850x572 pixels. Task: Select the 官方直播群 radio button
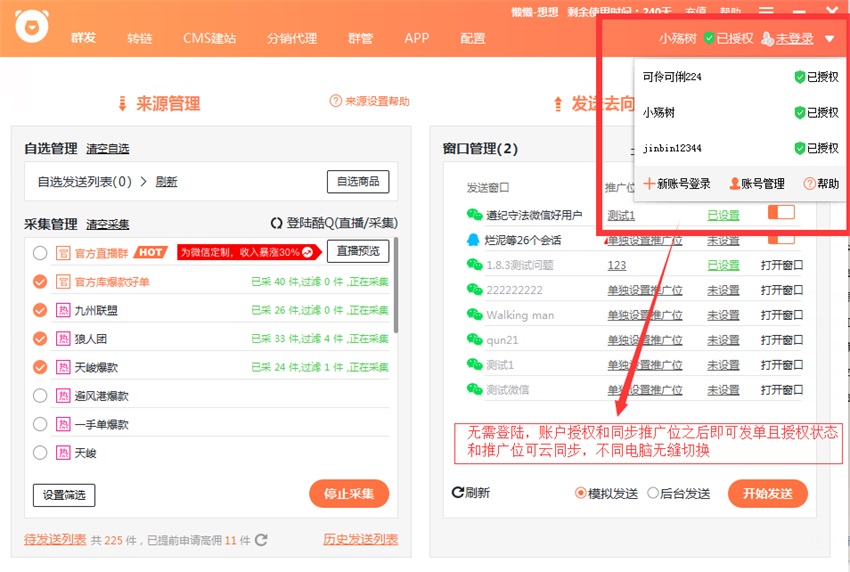pyautogui.click(x=40, y=253)
